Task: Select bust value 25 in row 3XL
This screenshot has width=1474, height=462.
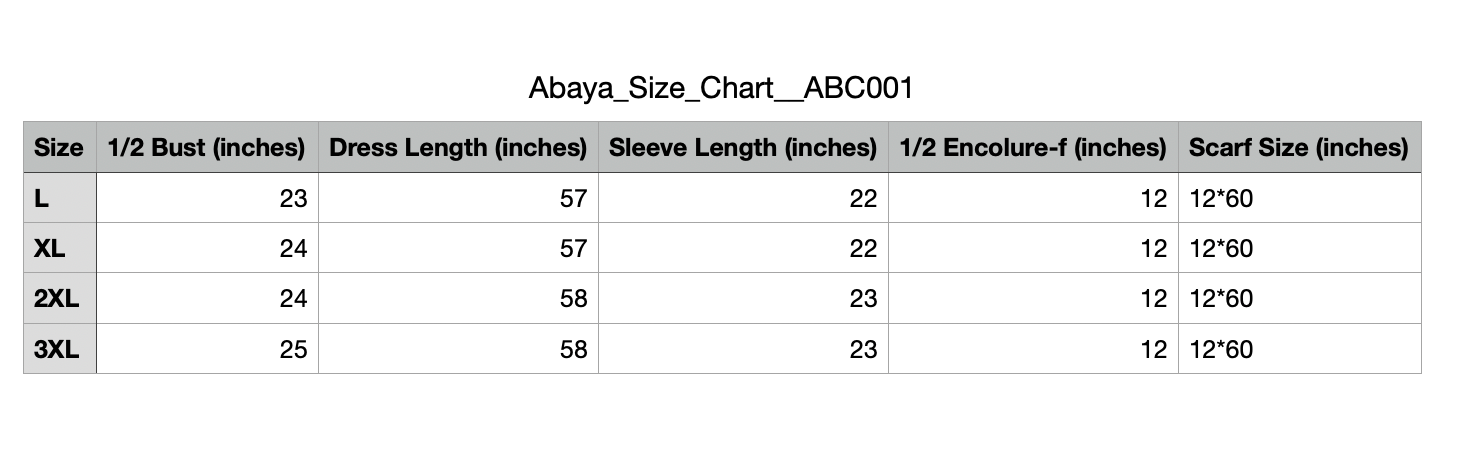Action: point(207,348)
